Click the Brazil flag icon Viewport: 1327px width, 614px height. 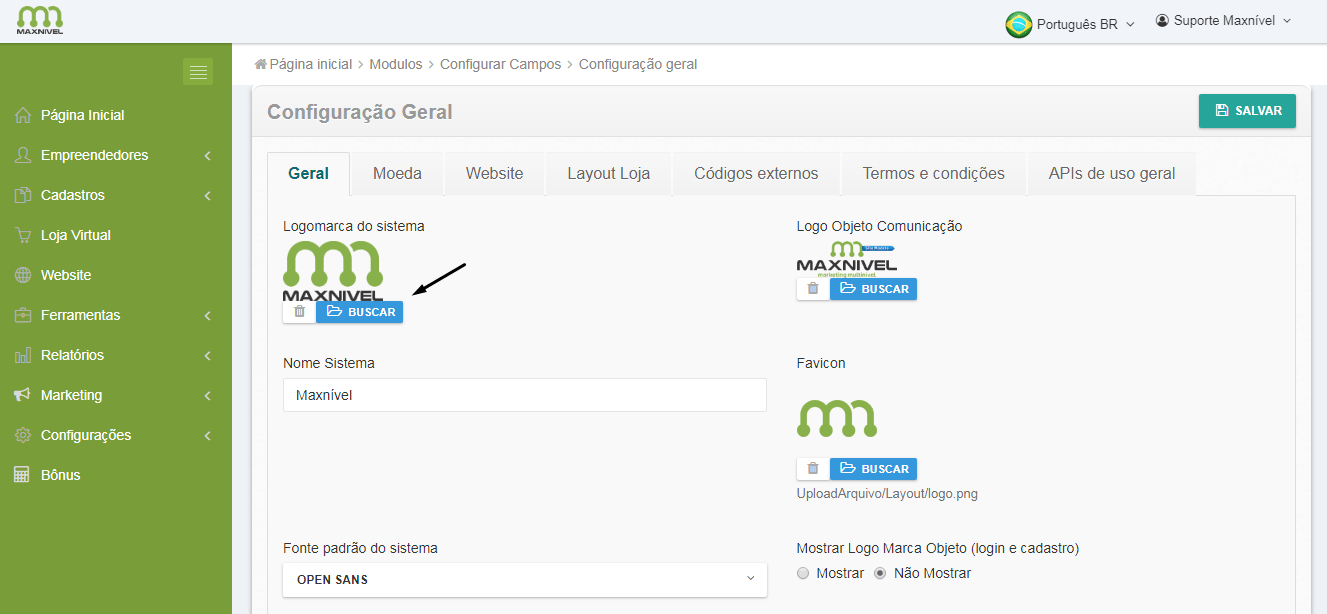point(1018,24)
